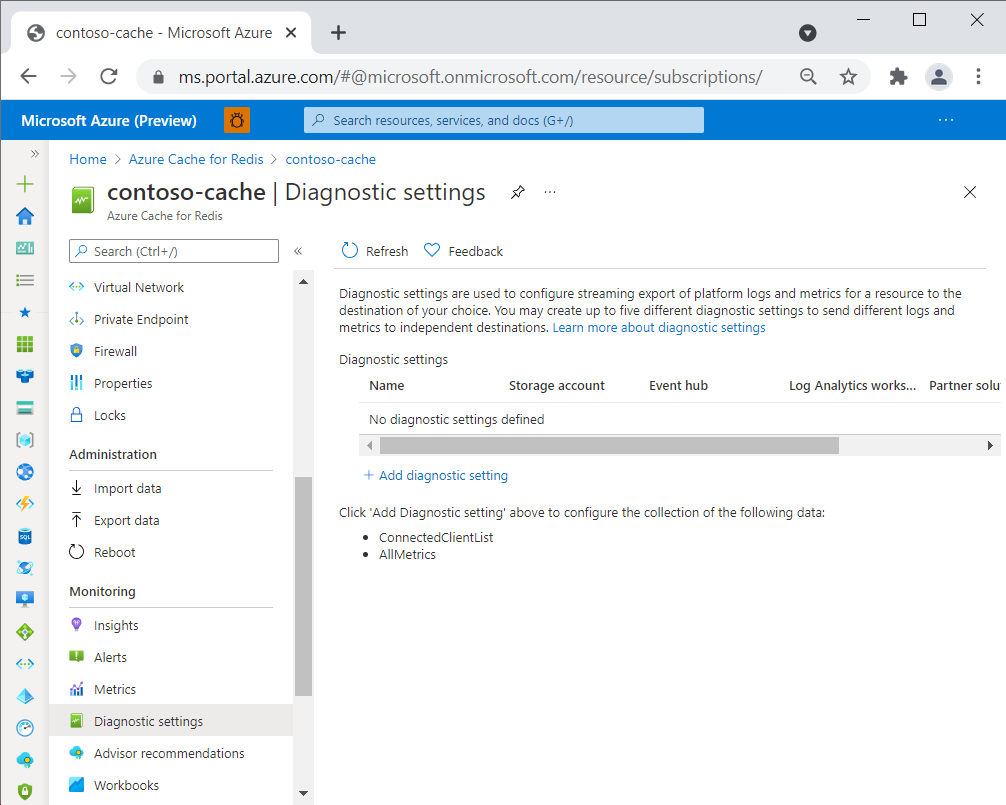The height and width of the screenshot is (805, 1006).
Task: Click contoso-cache breadcrumb link
Action: (330, 159)
